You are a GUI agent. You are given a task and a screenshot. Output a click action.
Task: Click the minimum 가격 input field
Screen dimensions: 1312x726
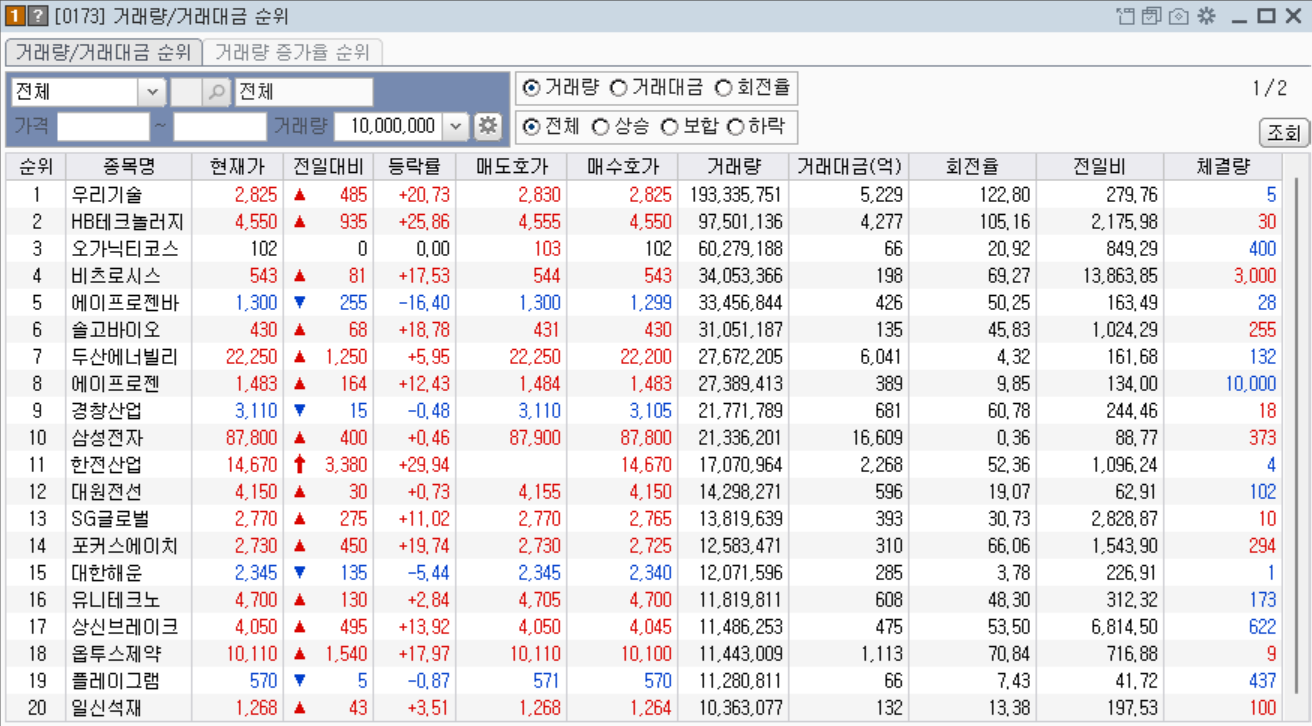(103, 126)
